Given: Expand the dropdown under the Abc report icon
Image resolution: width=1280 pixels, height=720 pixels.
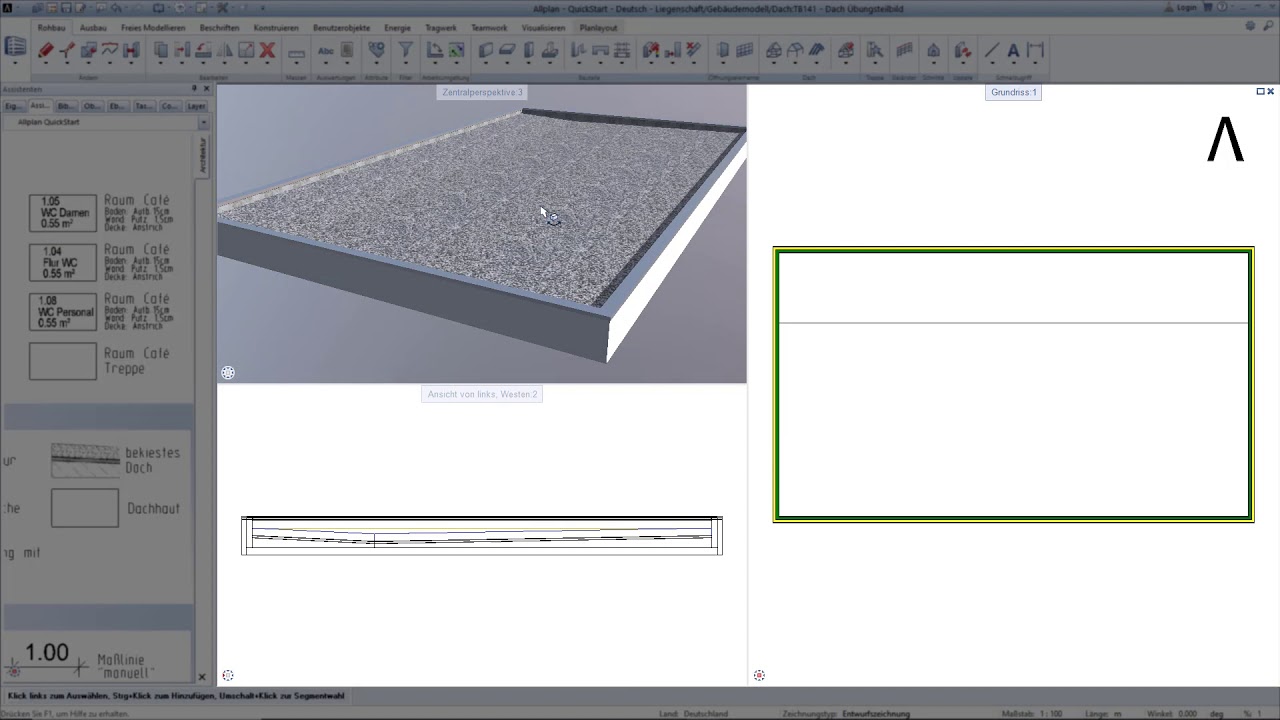Looking at the screenshot, I should click(325, 65).
